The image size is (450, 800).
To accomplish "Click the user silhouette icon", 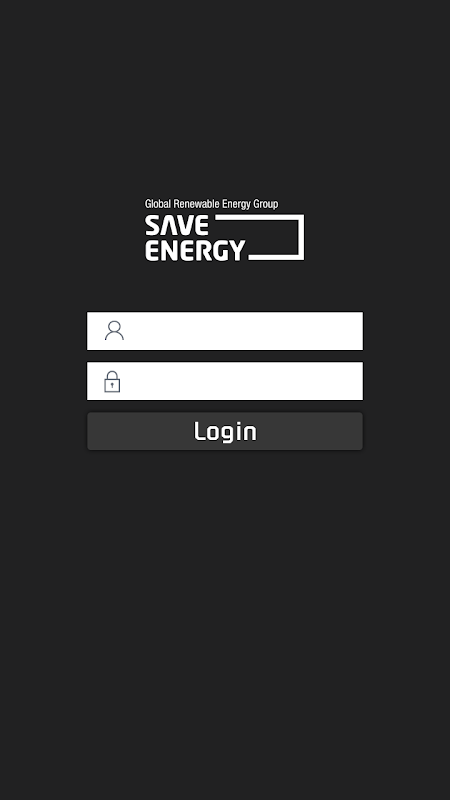I will point(114,331).
